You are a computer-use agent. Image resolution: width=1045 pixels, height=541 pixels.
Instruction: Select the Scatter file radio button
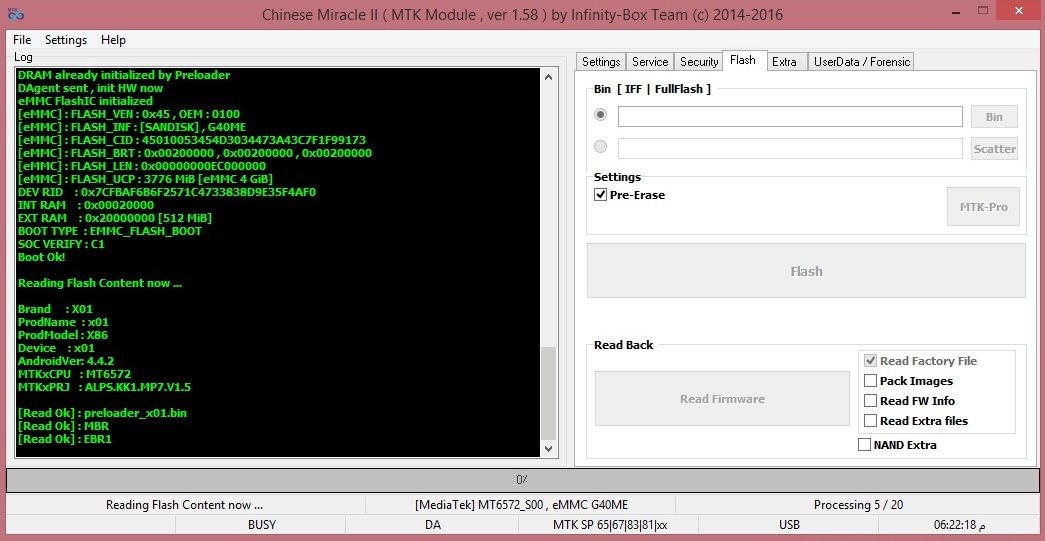(x=600, y=147)
